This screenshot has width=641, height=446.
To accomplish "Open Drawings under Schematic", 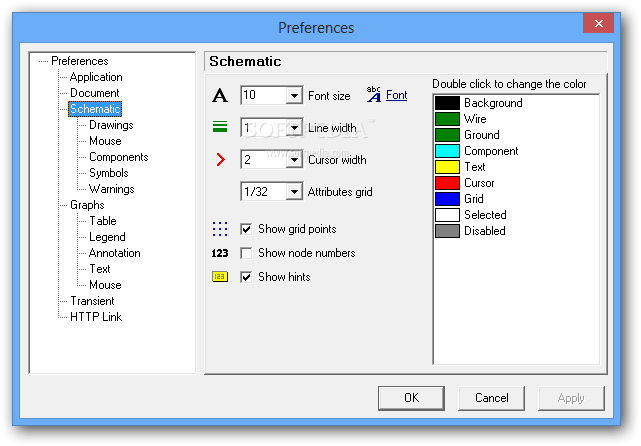I will (x=111, y=125).
